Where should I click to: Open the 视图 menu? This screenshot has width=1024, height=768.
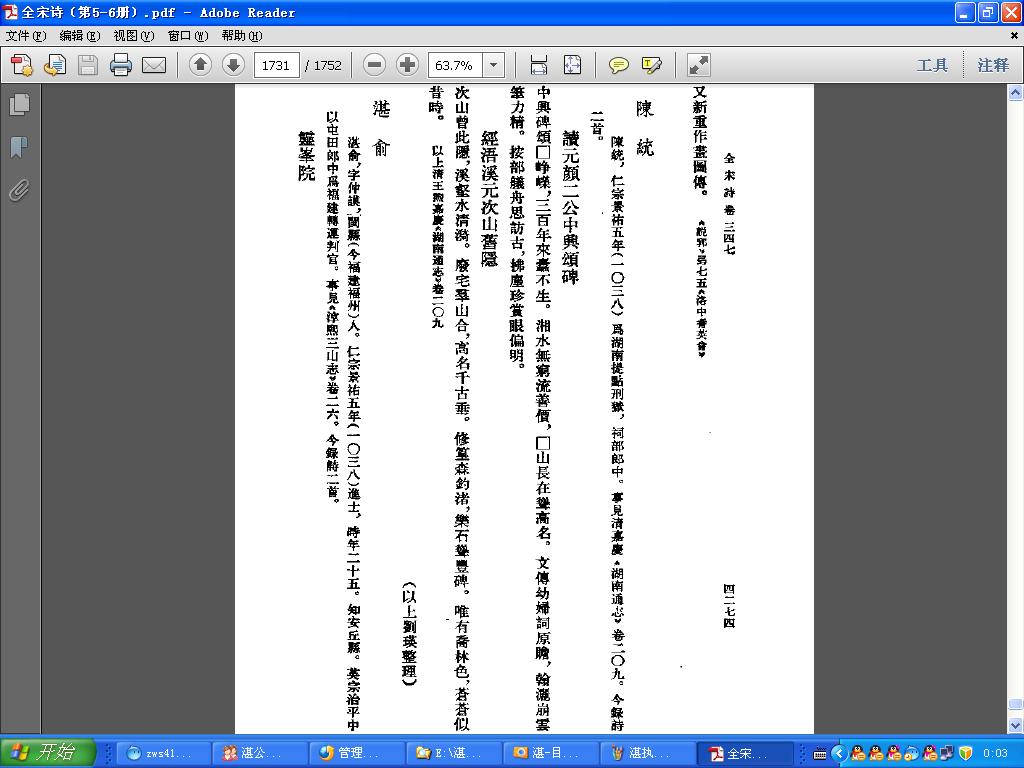pyautogui.click(x=134, y=35)
